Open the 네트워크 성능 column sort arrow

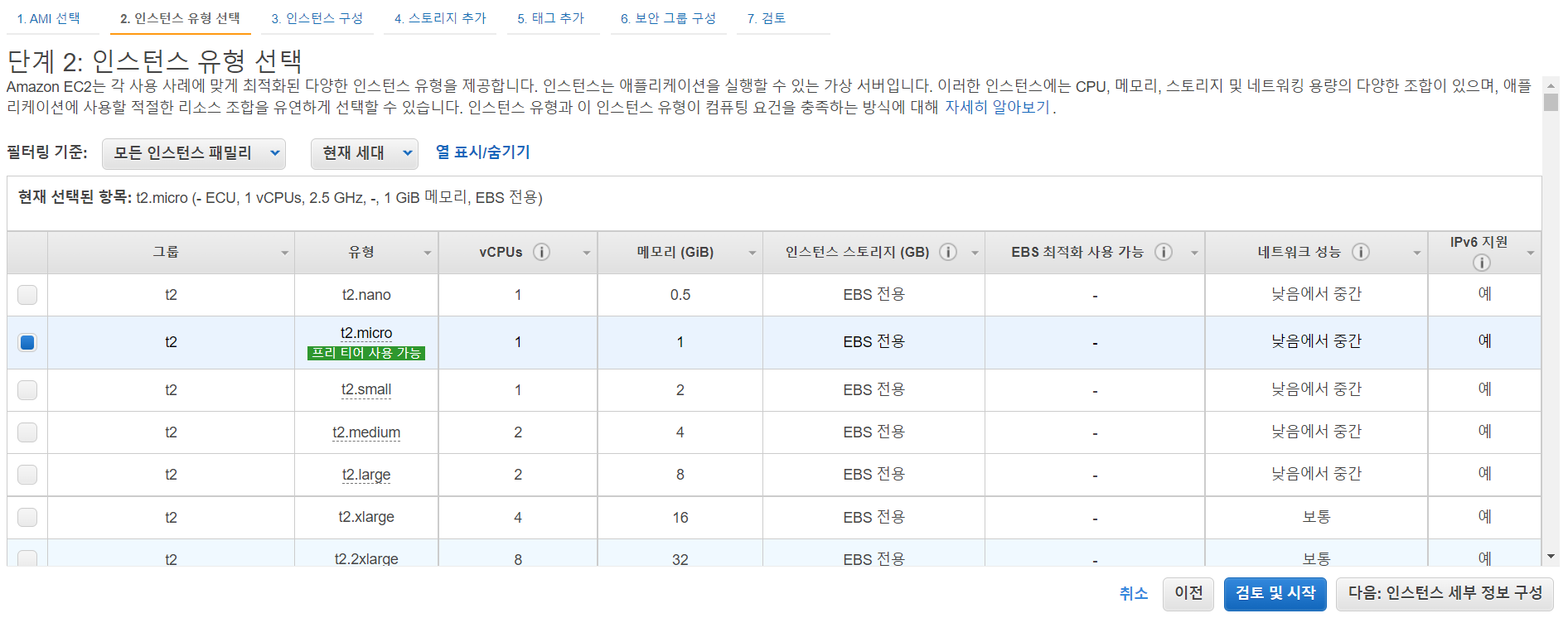1417,253
